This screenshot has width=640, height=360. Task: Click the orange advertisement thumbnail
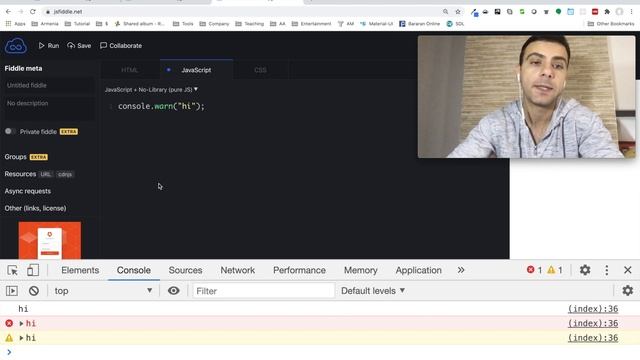50,240
